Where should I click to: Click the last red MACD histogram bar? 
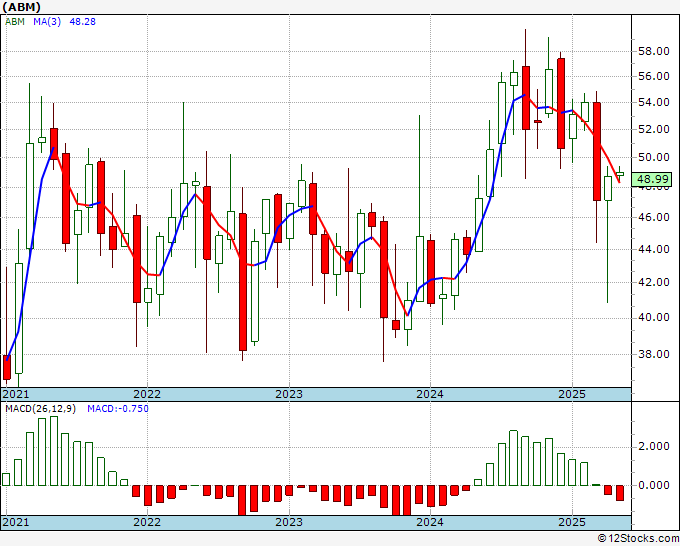620,493
